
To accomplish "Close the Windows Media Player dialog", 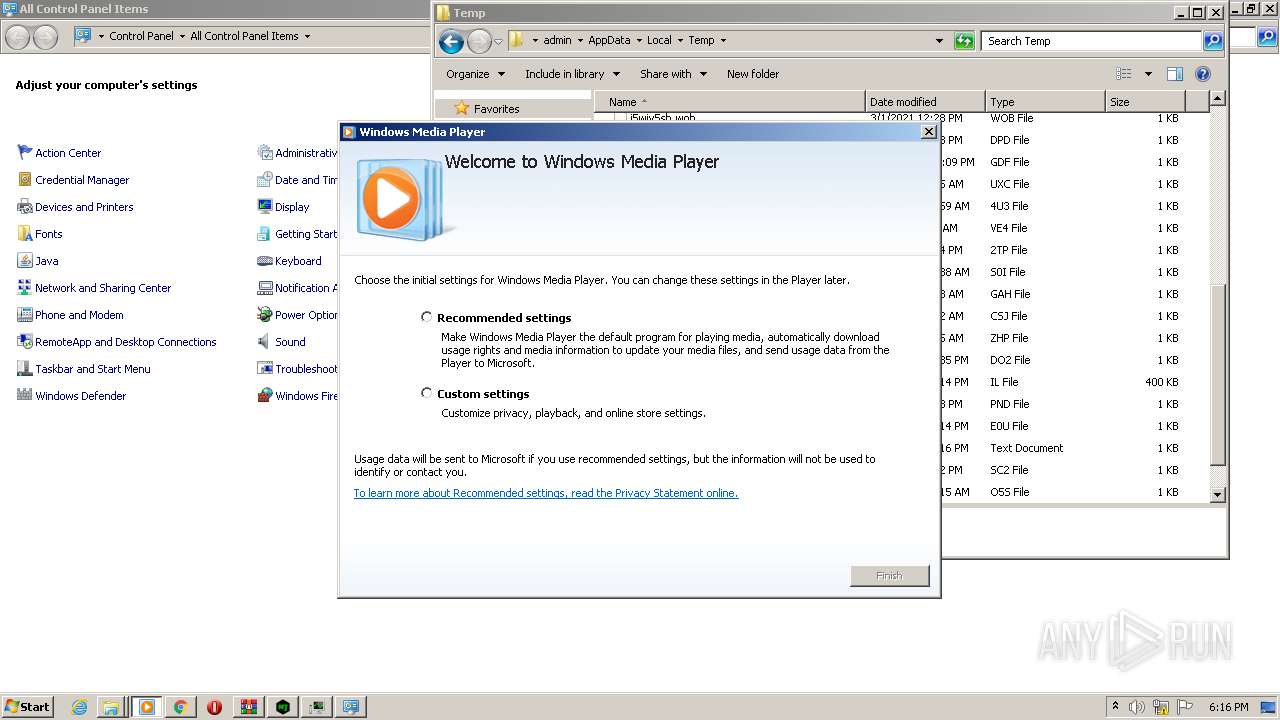I will (x=928, y=131).
